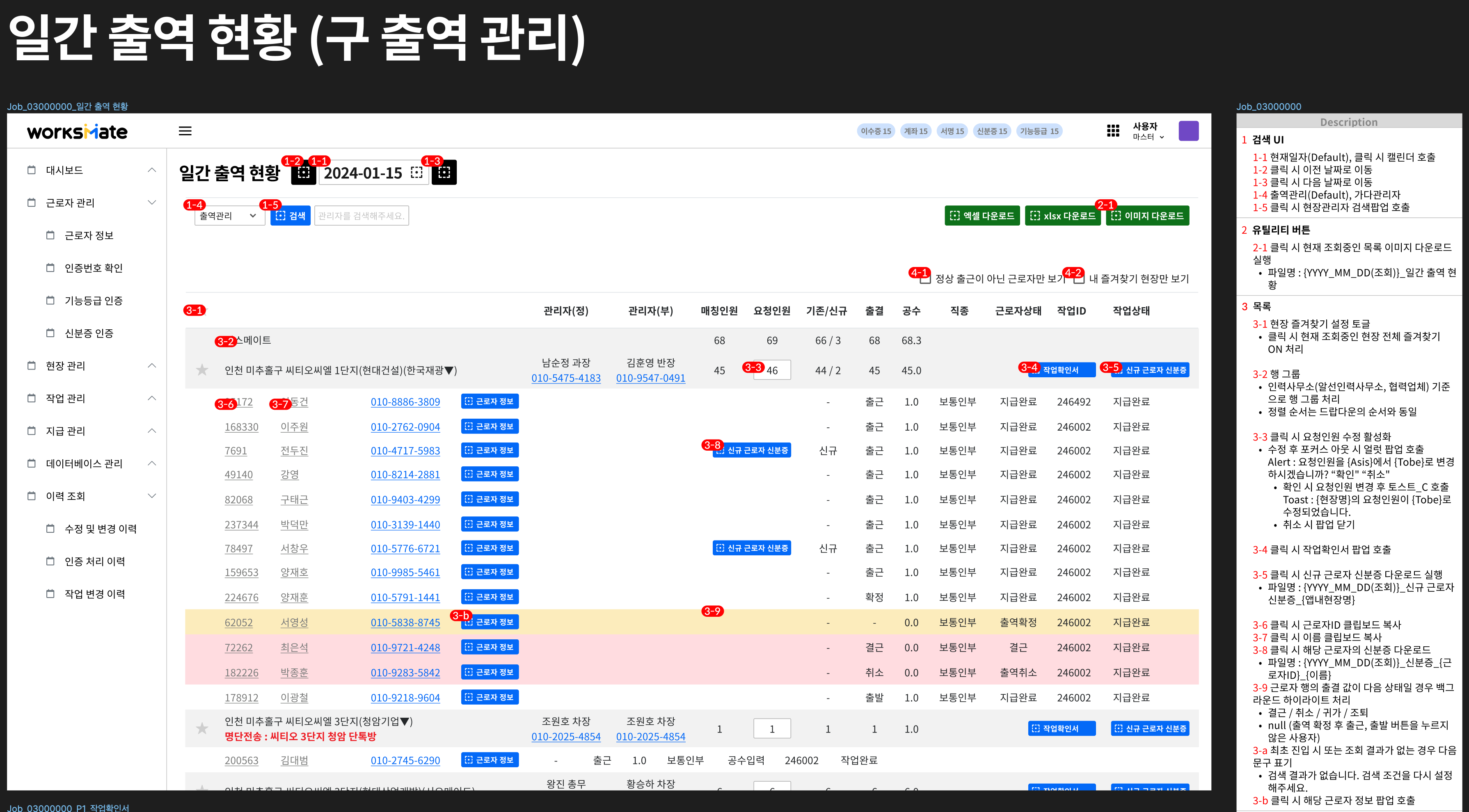Open the hamburger menu icon

pyautogui.click(x=185, y=131)
